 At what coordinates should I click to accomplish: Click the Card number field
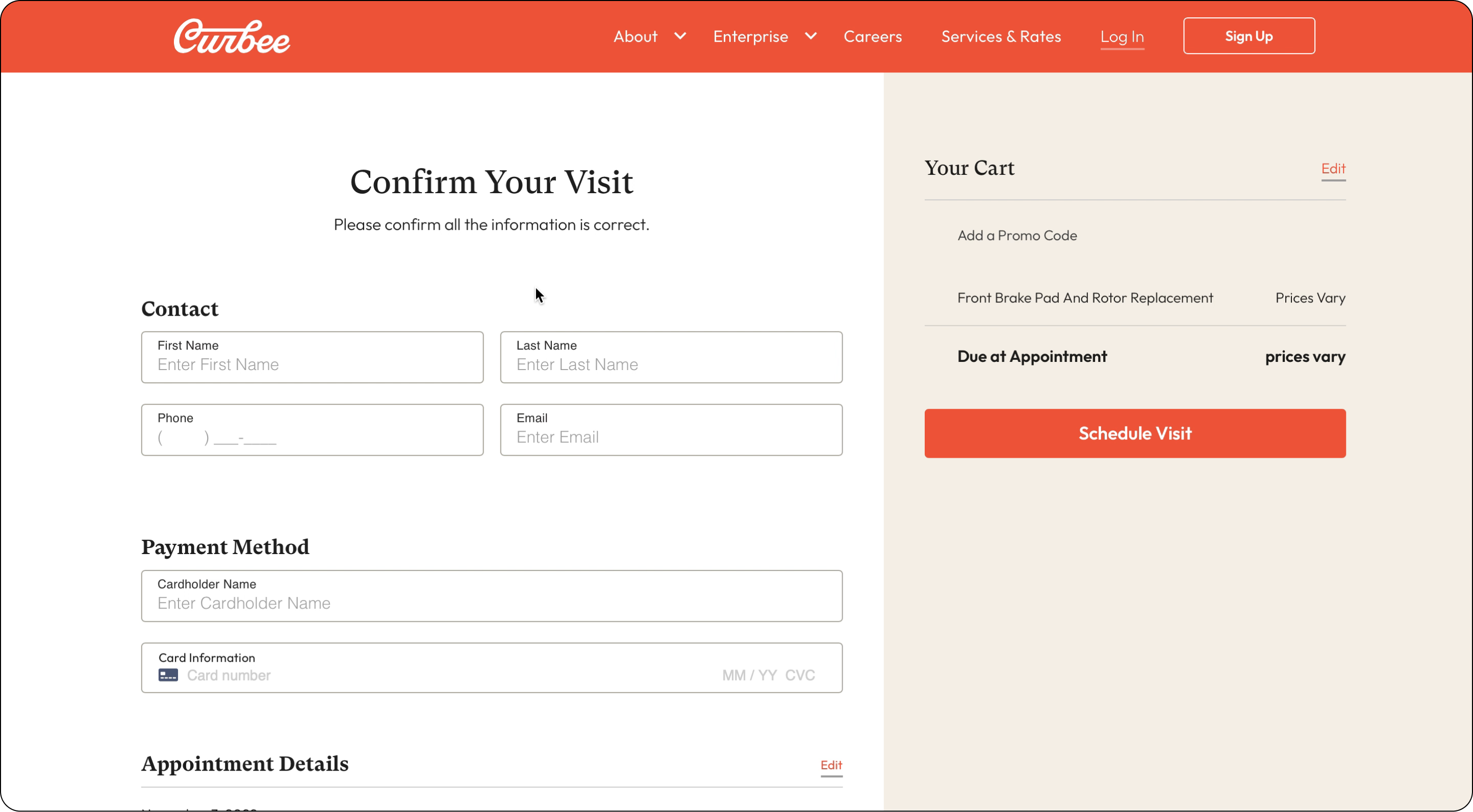tap(228, 675)
